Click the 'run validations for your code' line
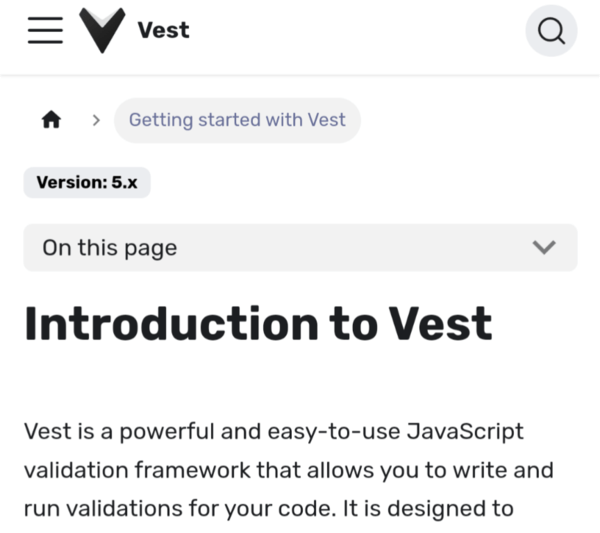The height and width of the screenshot is (533, 600). [164, 507]
